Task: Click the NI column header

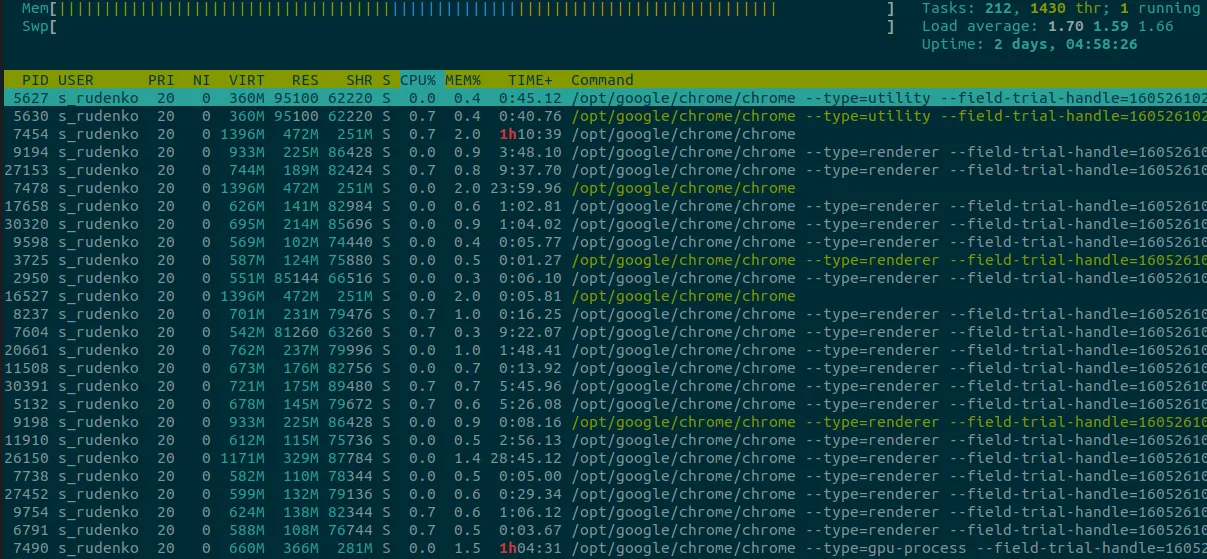Action: (202, 80)
